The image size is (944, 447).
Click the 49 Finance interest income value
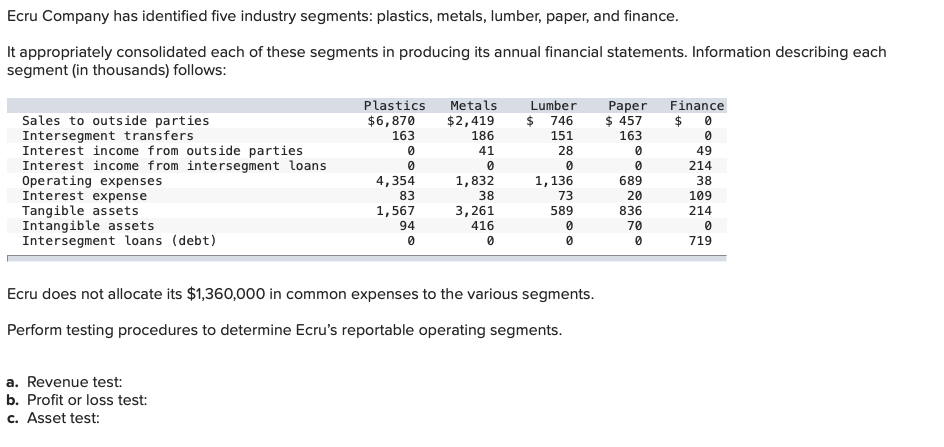(704, 151)
